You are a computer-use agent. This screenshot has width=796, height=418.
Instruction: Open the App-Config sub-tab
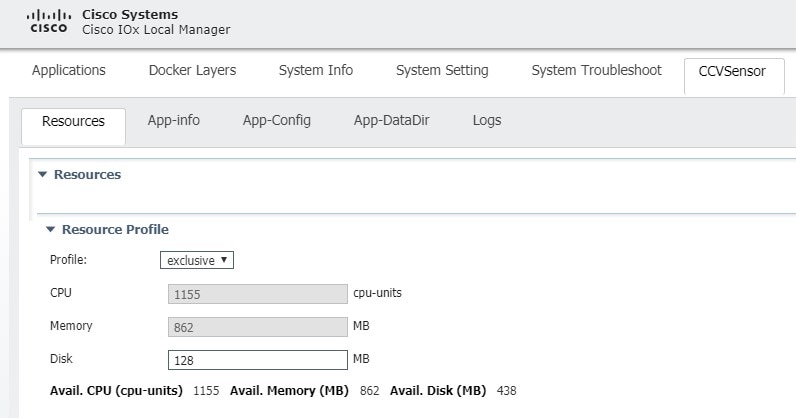click(277, 120)
